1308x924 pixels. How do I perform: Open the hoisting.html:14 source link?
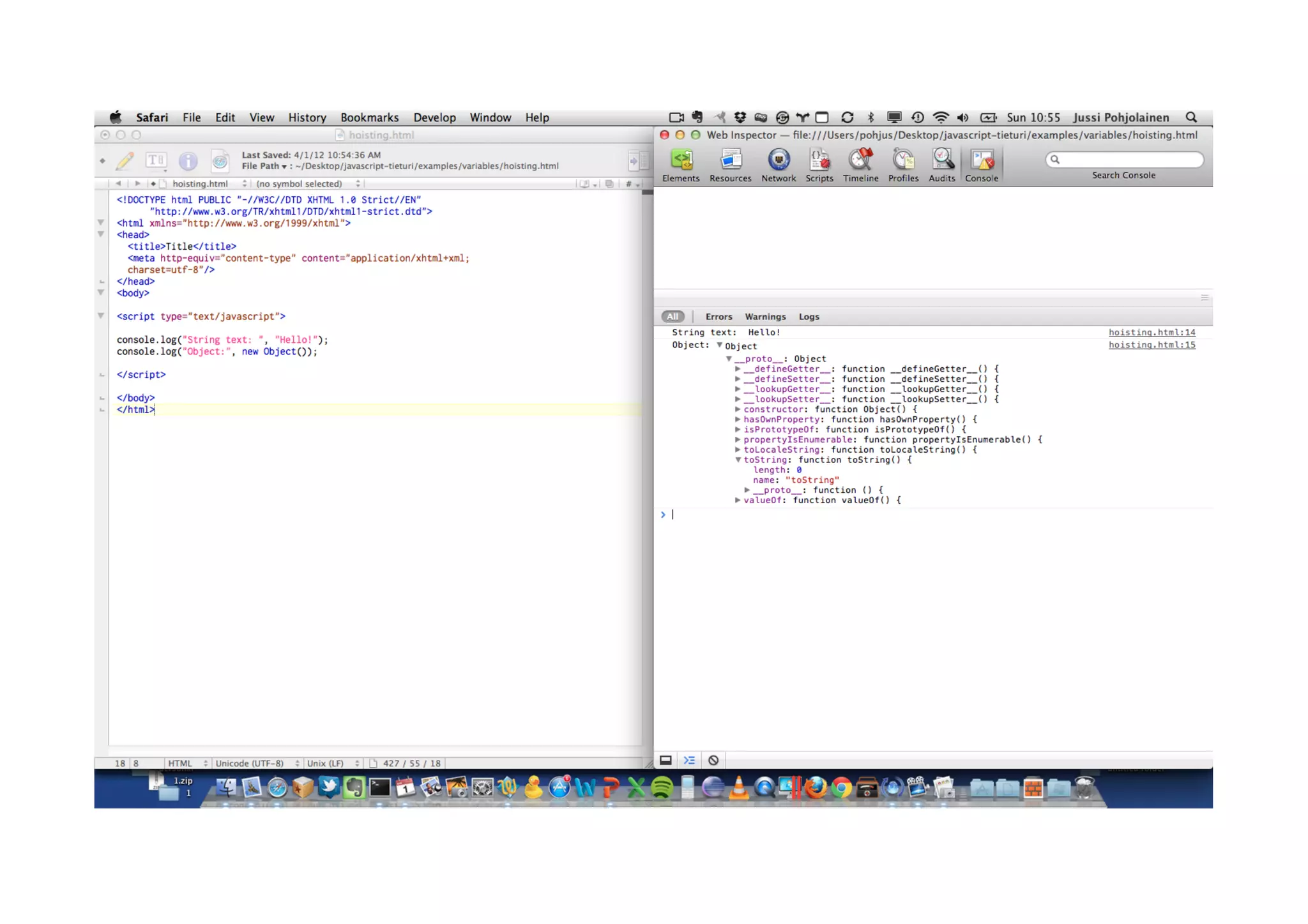(x=1152, y=332)
